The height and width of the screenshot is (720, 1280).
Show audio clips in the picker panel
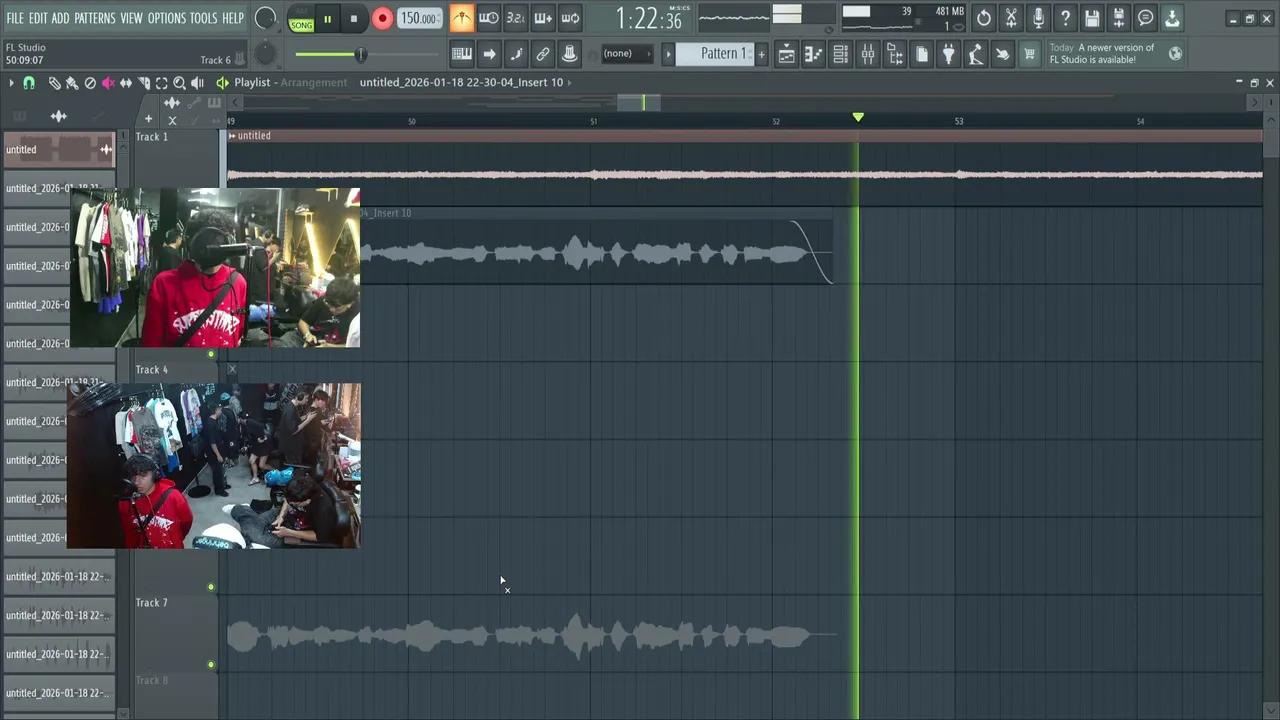tap(59, 117)
